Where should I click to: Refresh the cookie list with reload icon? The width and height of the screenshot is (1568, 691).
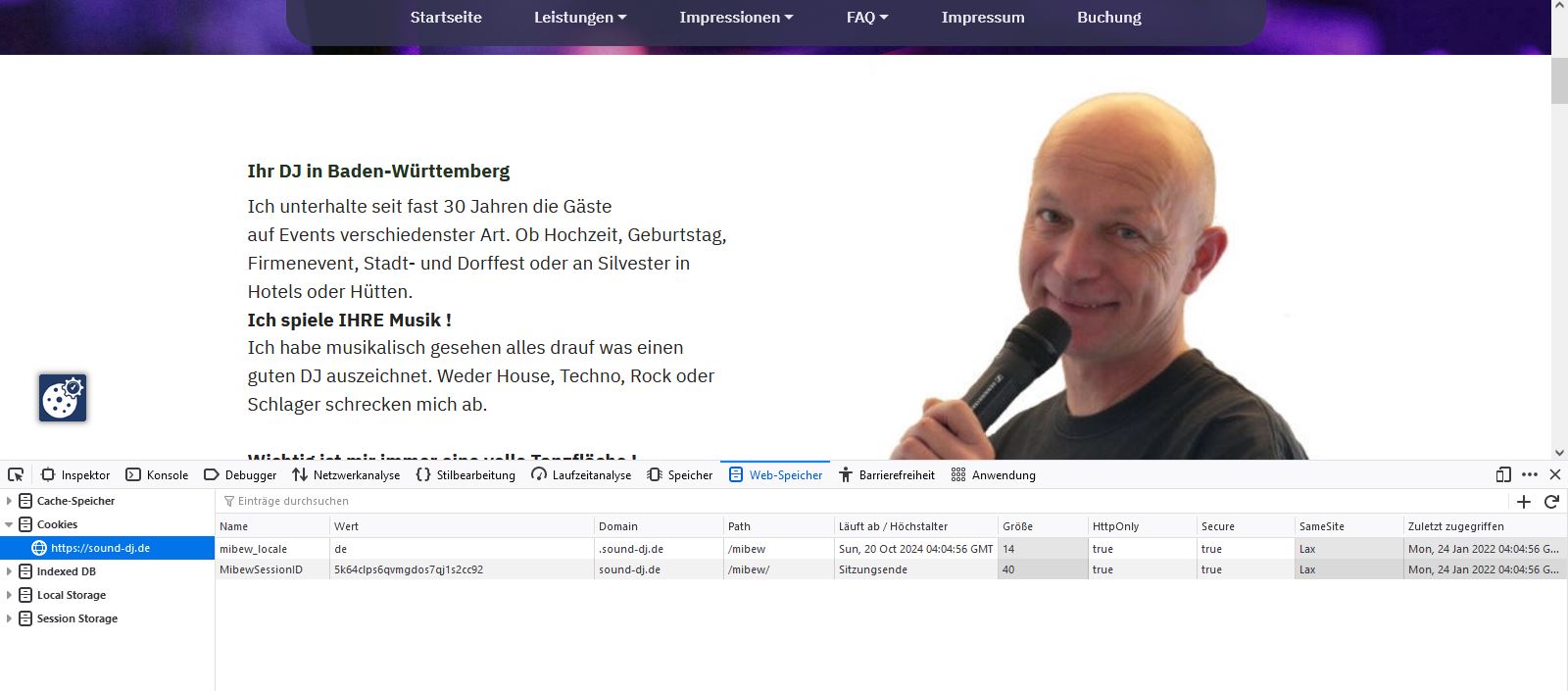pyautogui.click(x=1551, y=502)
